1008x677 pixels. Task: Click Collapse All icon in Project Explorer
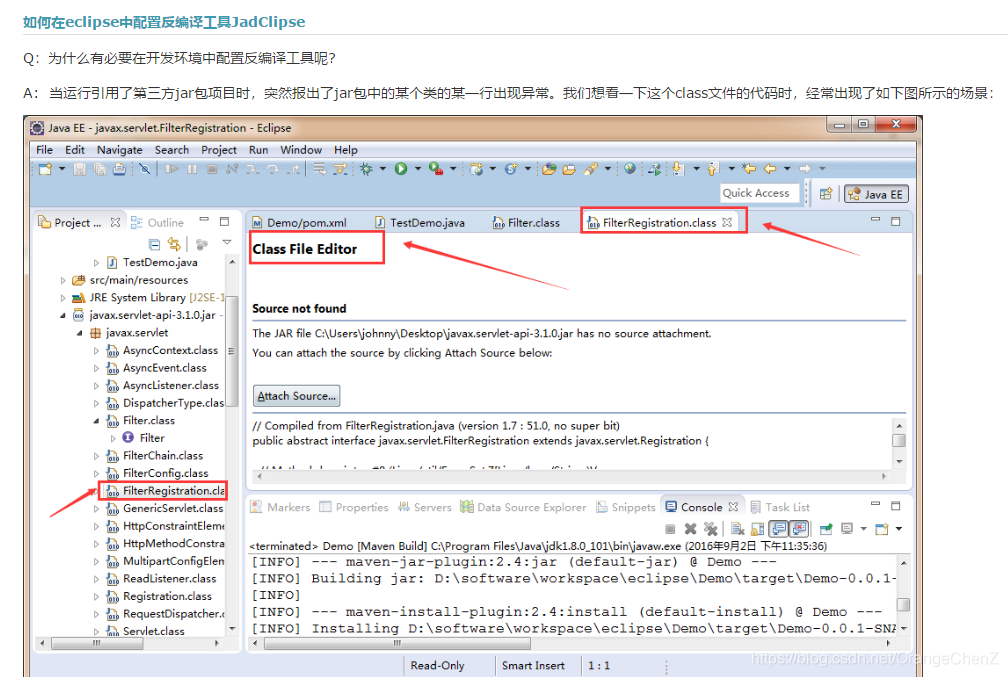click(154, 244)
